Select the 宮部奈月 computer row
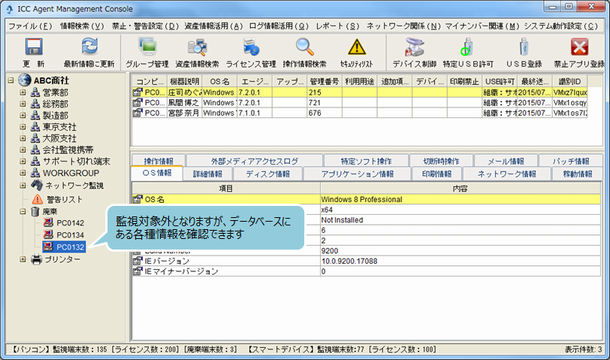This screenshot has height=360, width=610. tap(359, 113)
